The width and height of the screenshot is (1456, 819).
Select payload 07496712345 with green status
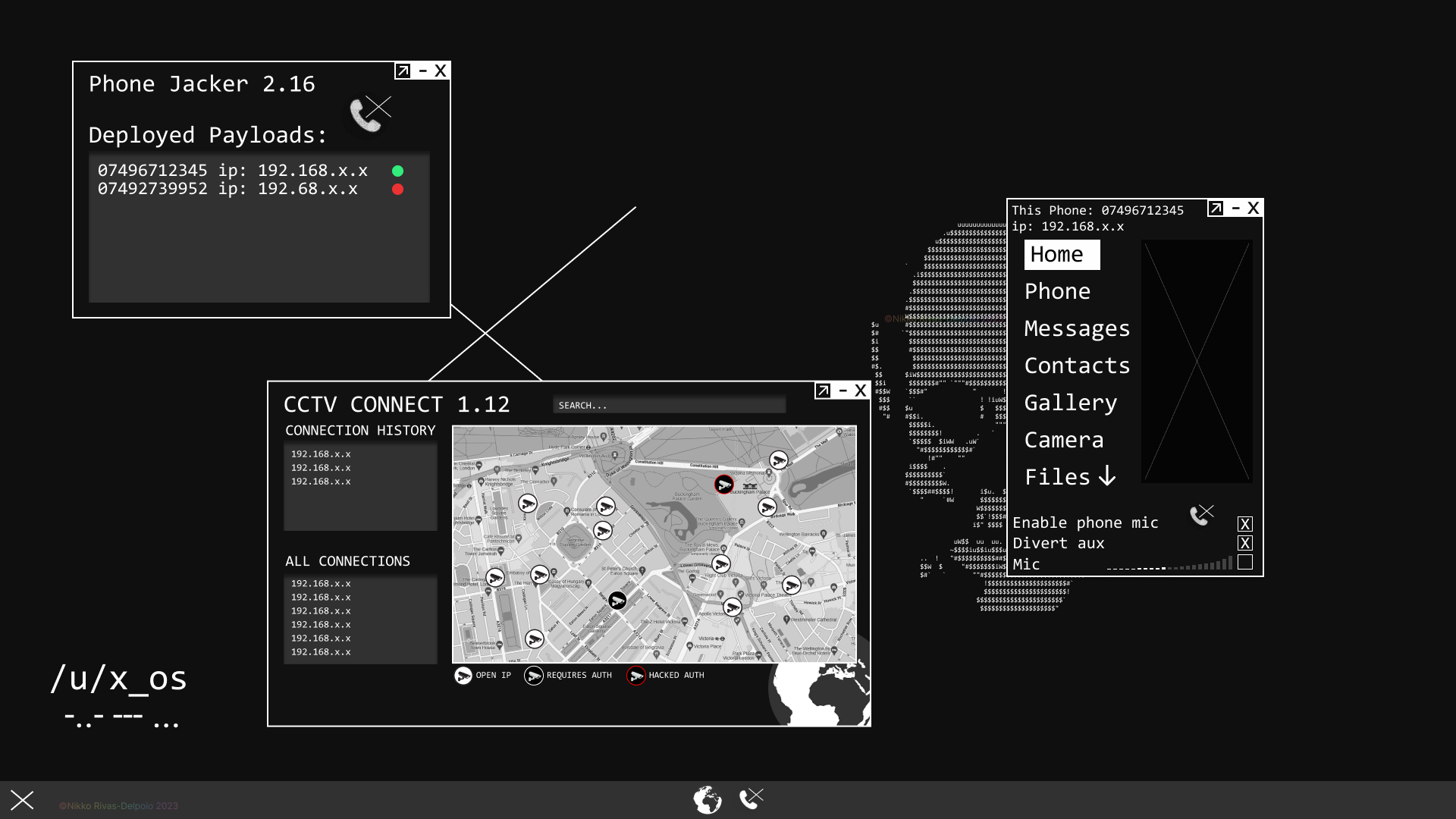(232, 171)
